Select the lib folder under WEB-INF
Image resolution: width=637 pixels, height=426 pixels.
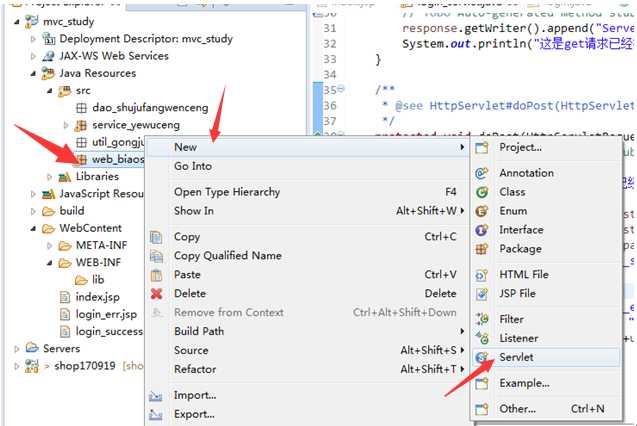[x=98, y=280]
